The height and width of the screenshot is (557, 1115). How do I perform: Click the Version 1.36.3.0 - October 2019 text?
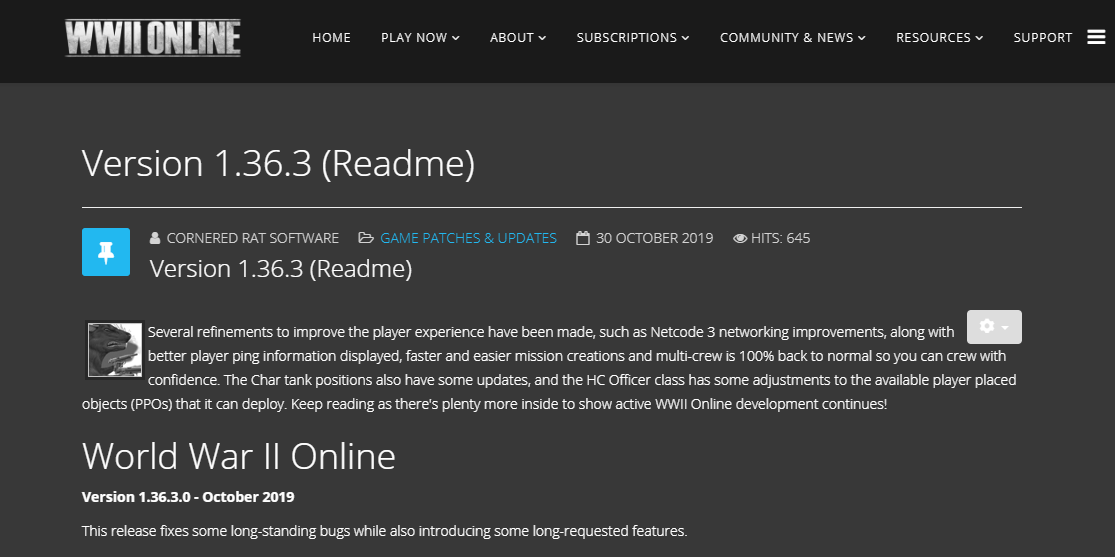[188, 497]
